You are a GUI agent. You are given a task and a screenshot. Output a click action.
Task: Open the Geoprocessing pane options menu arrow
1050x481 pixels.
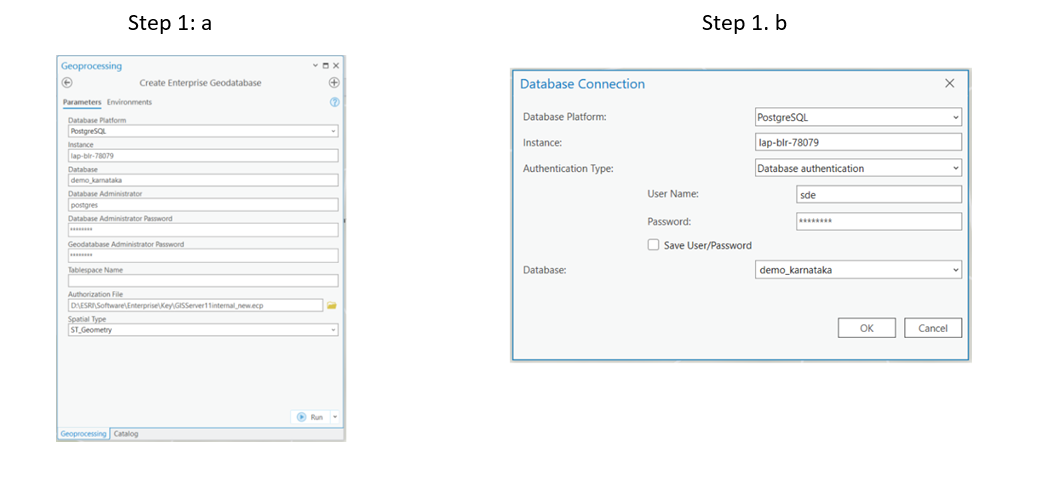click(x=316, y=66)
